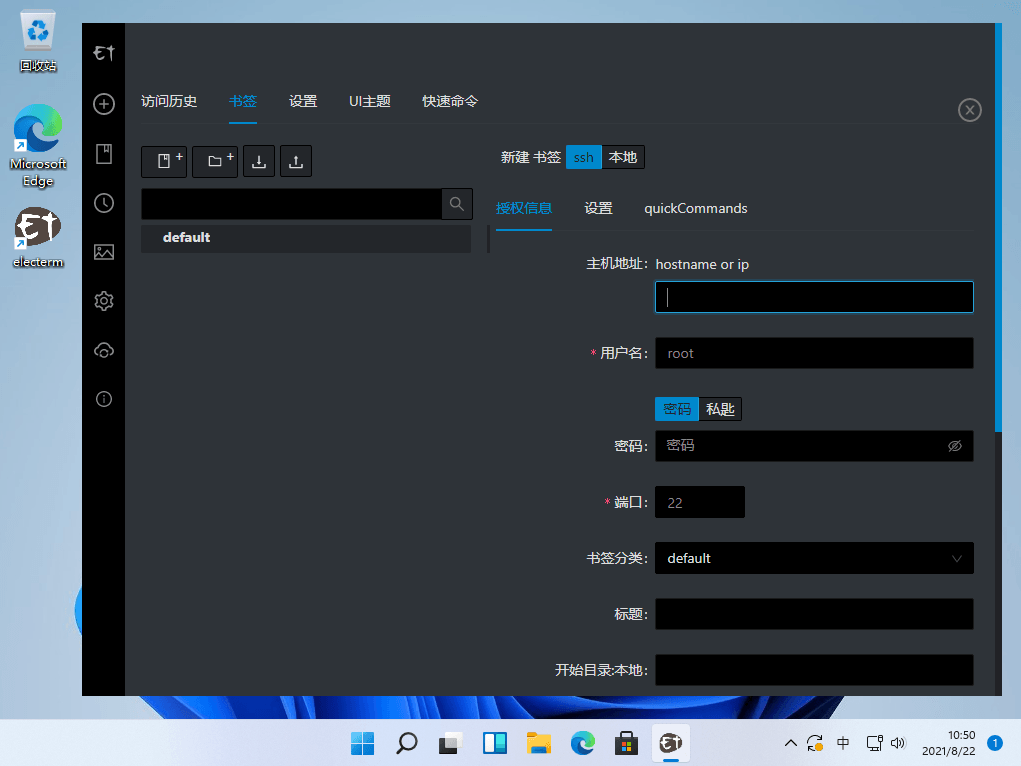Viewport: 1021px width, 766px height.
Task: Select the default bookmark group
Action: pos(306,238)
